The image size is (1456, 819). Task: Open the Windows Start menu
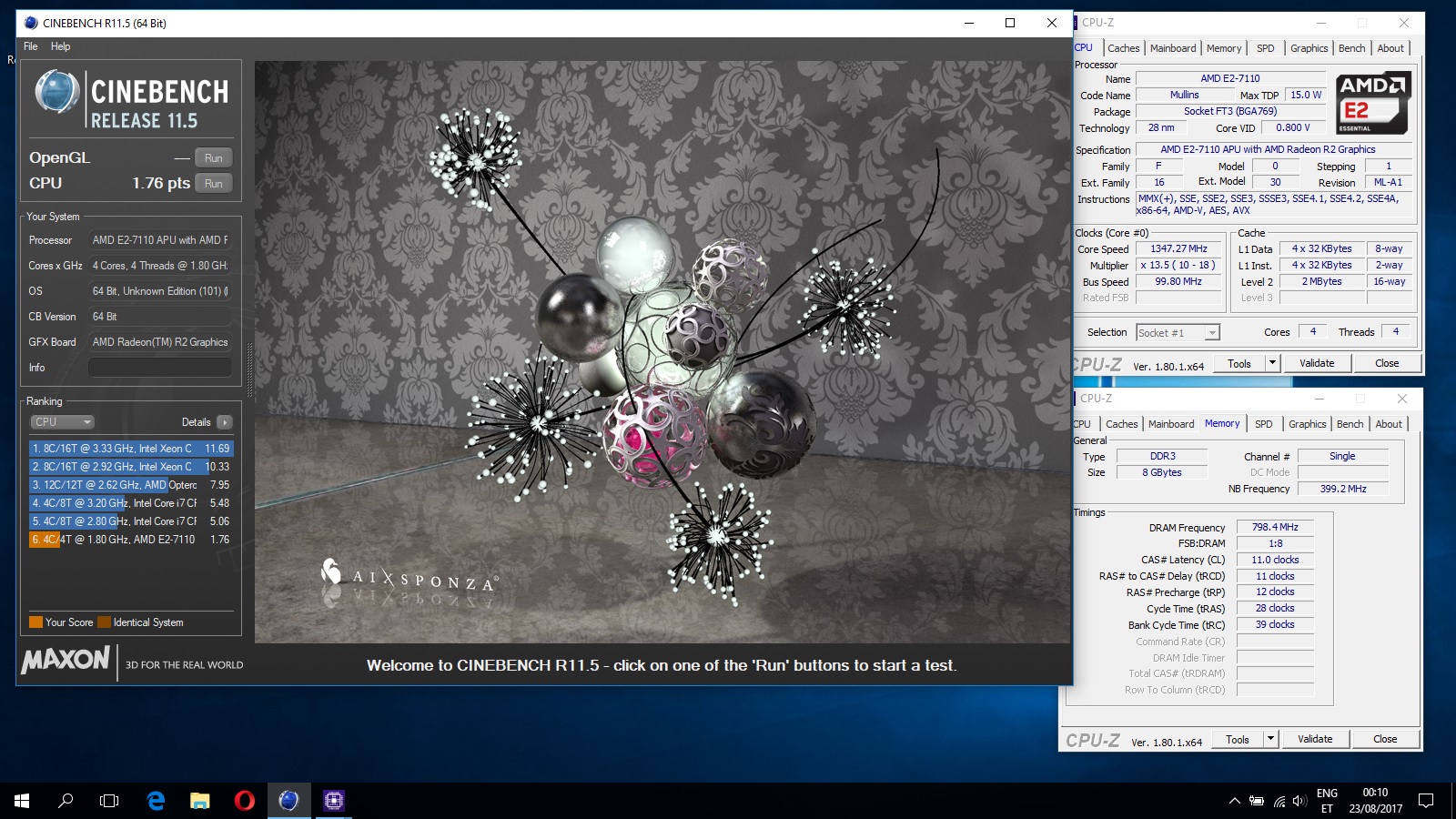22,801
